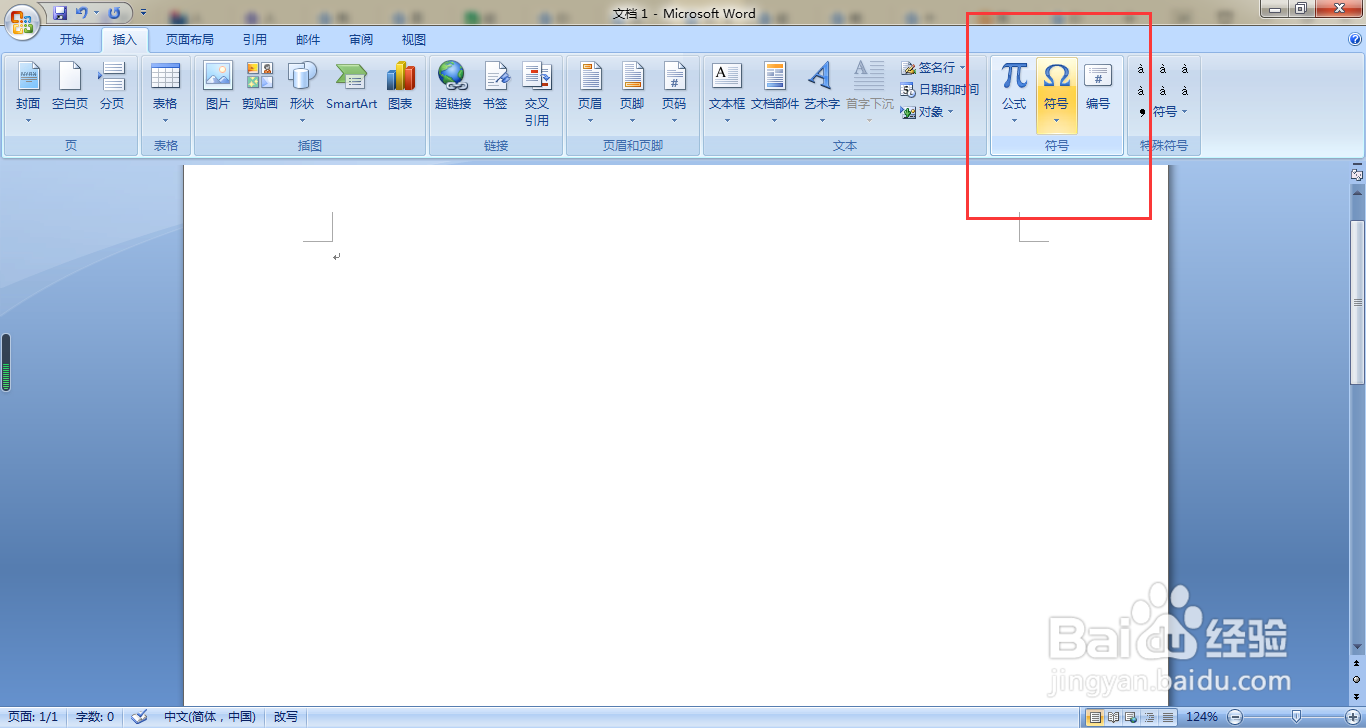This screenshot has height=728, width=1366.
Task: Open the equation dropdown (公式)
Action: point(1014,93)
